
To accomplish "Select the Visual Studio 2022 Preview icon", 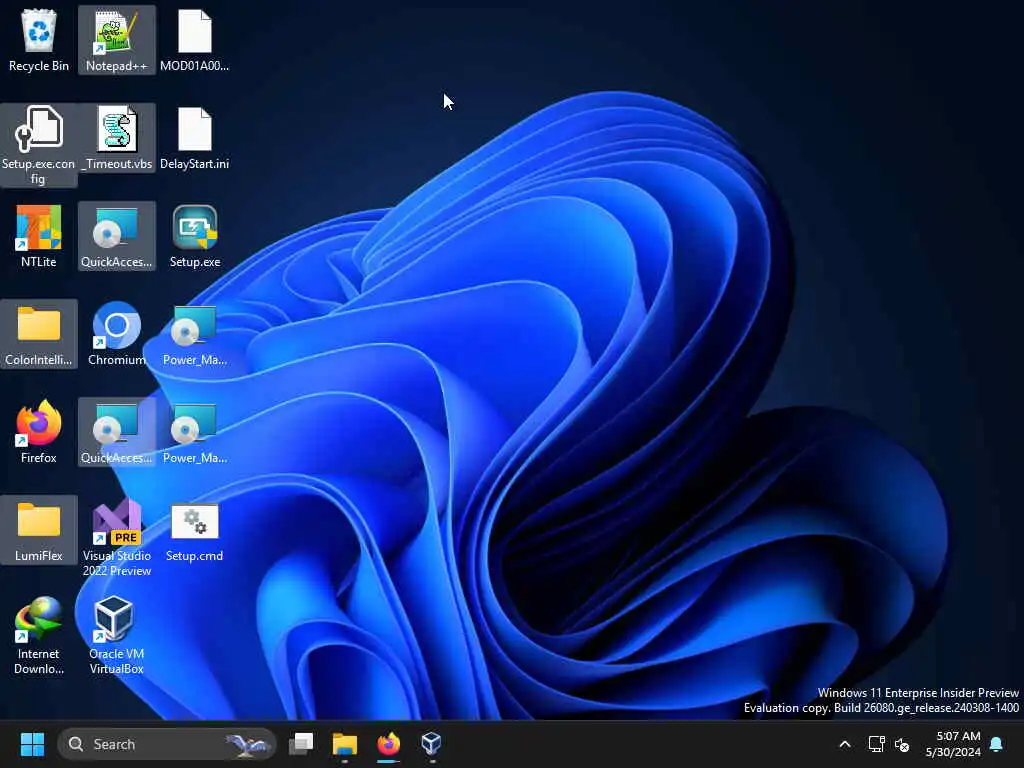I will pos(117,537).
